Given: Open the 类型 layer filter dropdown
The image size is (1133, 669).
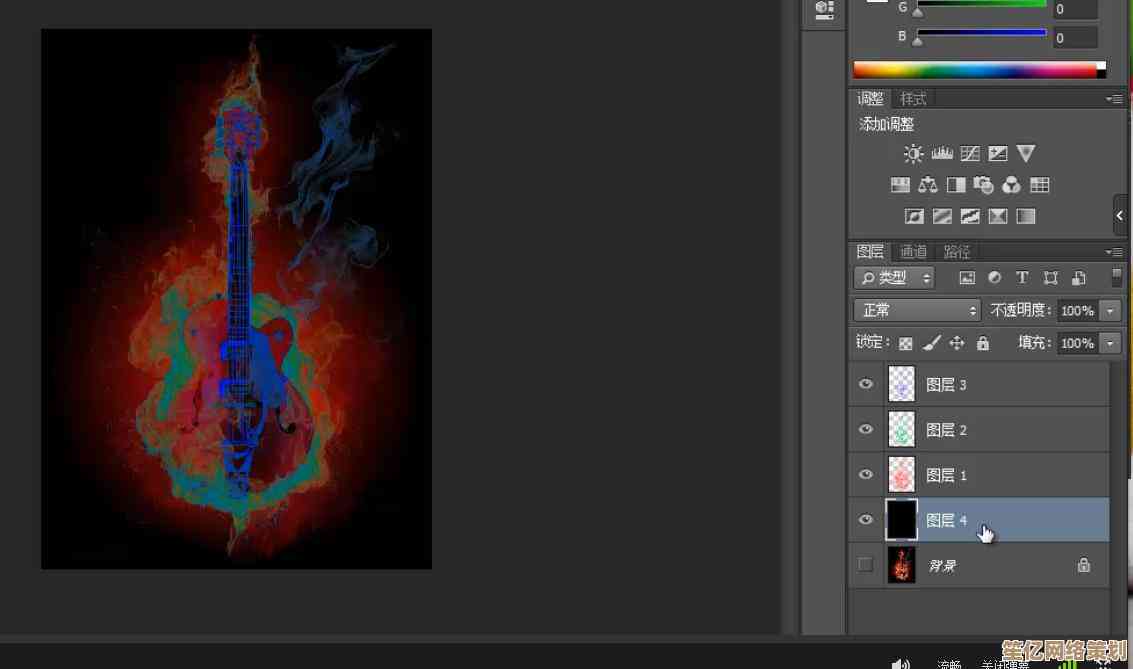Looking at the screenshot, I should click(x=894, y=278).
